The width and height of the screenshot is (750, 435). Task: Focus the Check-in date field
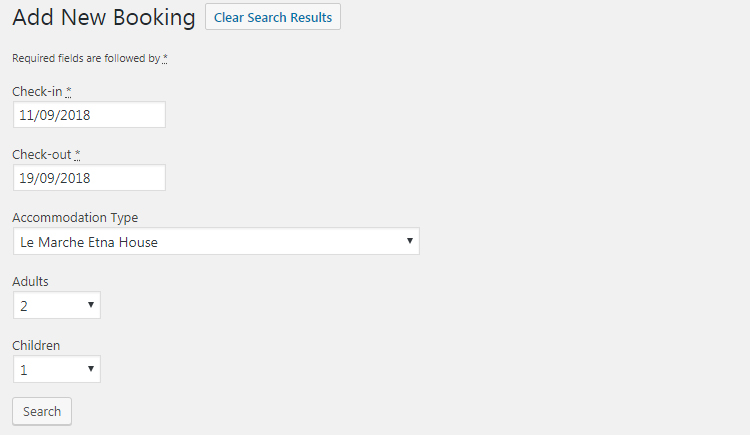tap(89, 115)
